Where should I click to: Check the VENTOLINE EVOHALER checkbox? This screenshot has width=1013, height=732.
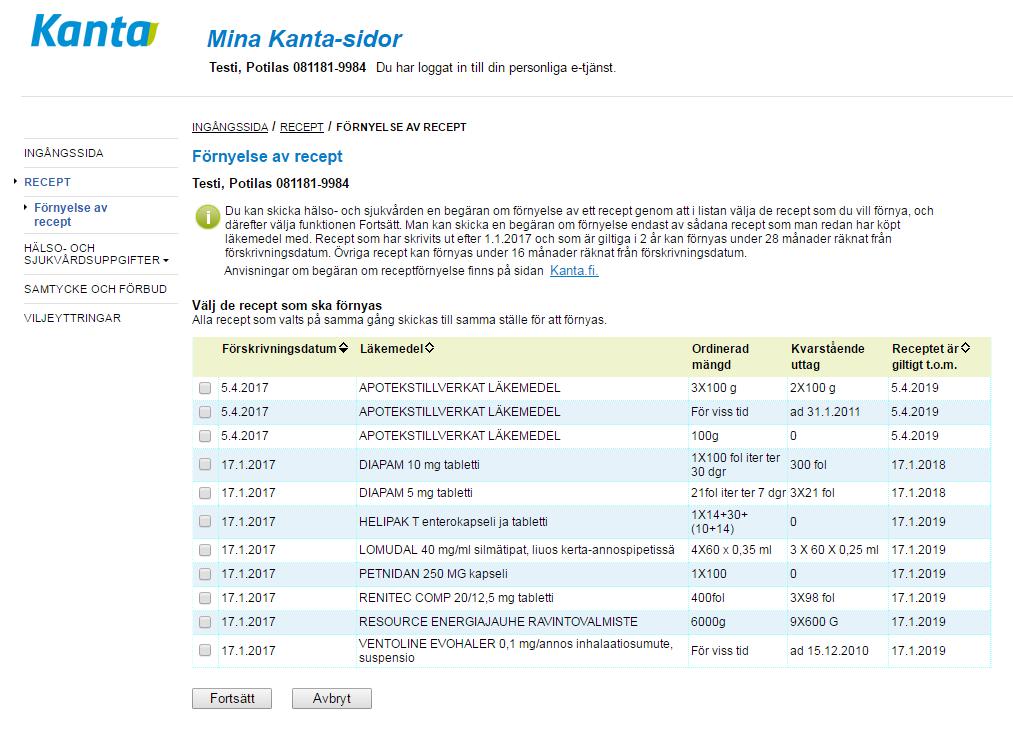pos(205,650)
